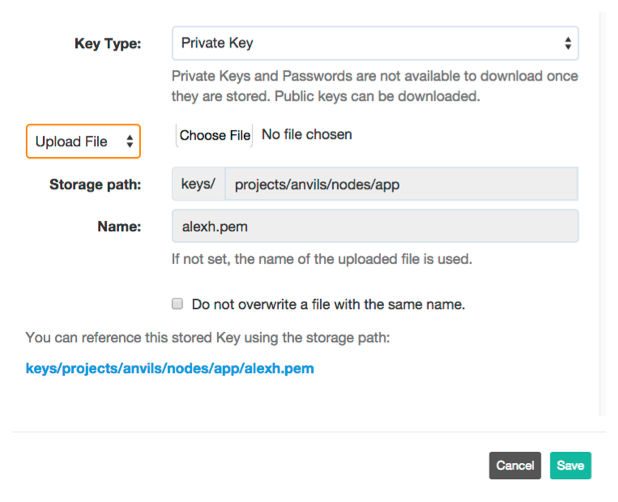Click the 'keys/' prefix addon box

[198, 184]
